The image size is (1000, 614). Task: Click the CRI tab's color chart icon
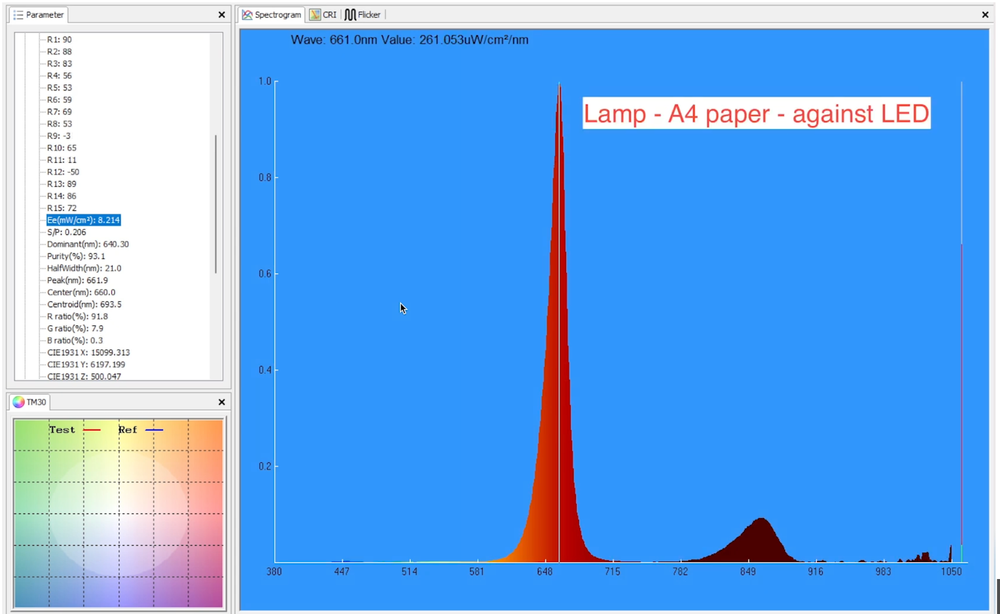point(314,14)
